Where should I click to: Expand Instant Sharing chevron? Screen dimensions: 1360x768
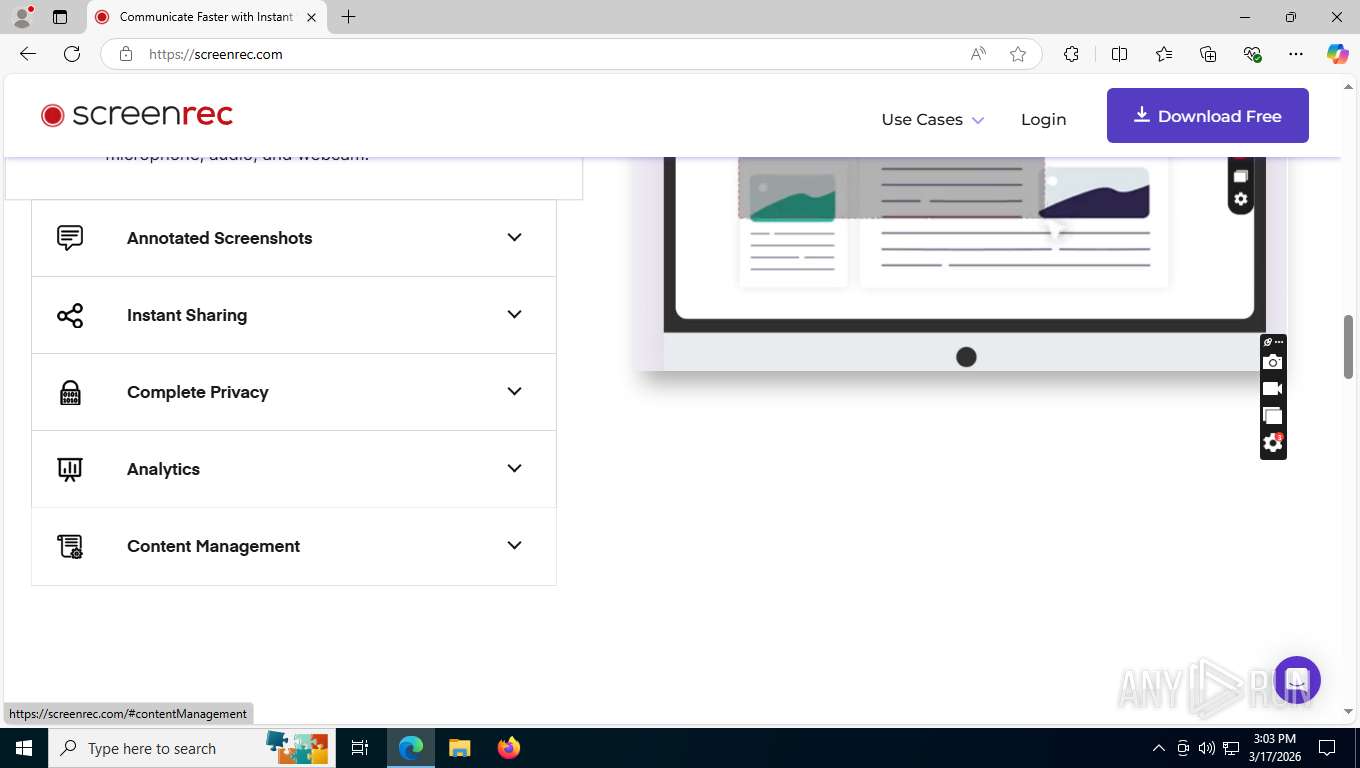(514, 314)
